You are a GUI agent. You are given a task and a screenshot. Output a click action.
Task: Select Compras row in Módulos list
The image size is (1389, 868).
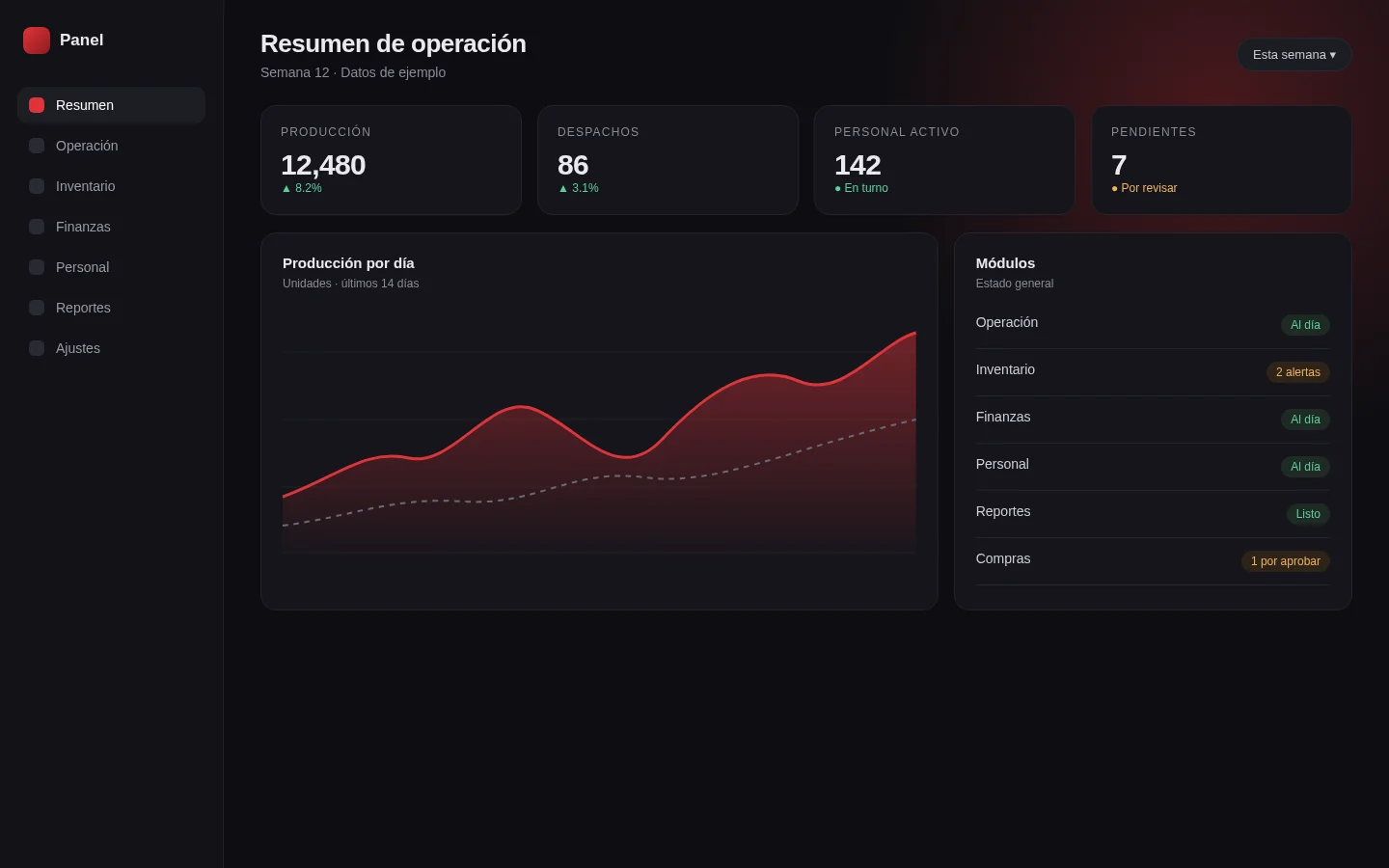pyautogui.click(x=1153, y=561)
